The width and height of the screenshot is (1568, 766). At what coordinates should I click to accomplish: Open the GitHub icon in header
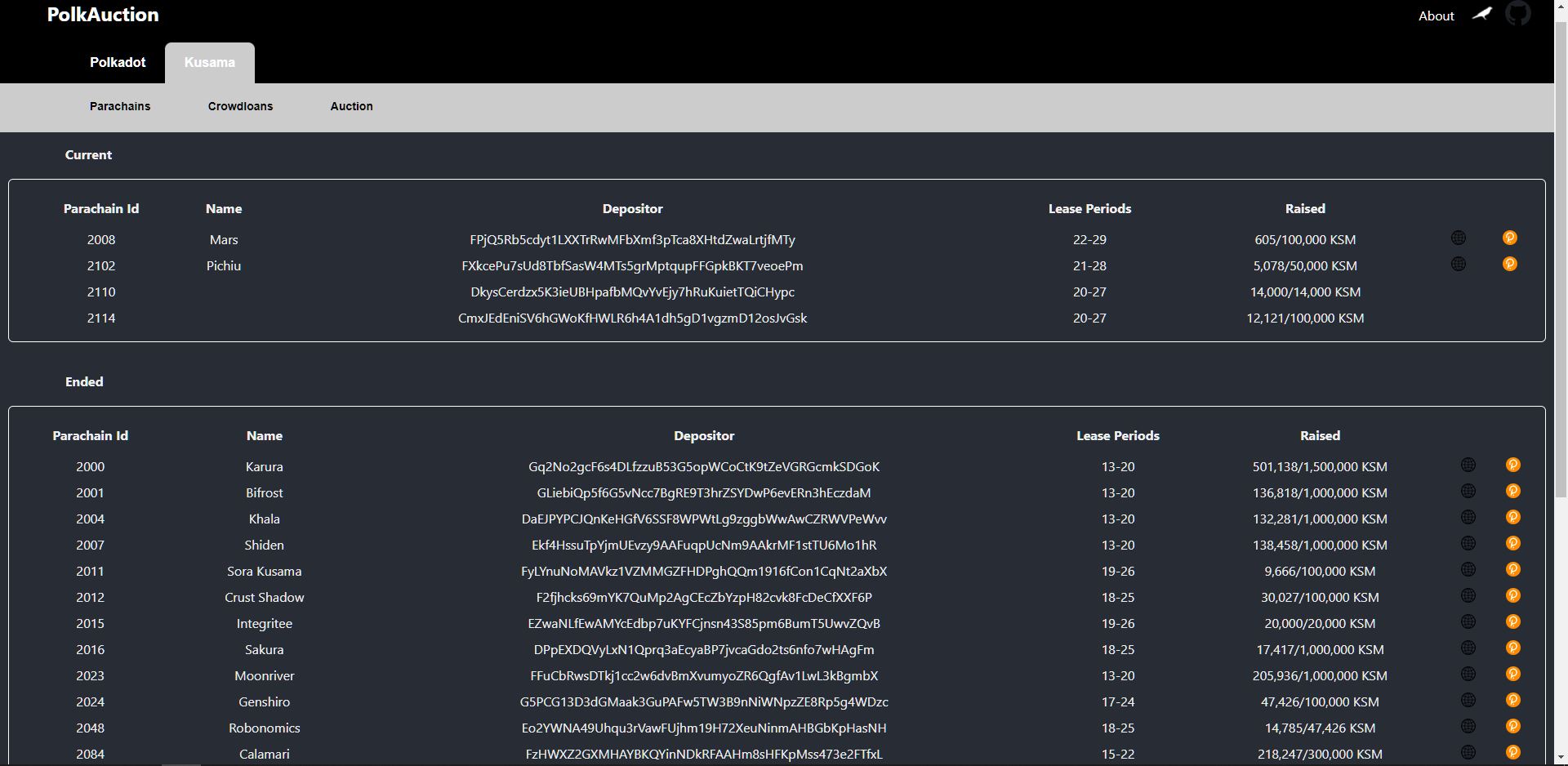tap(1518, 13)
